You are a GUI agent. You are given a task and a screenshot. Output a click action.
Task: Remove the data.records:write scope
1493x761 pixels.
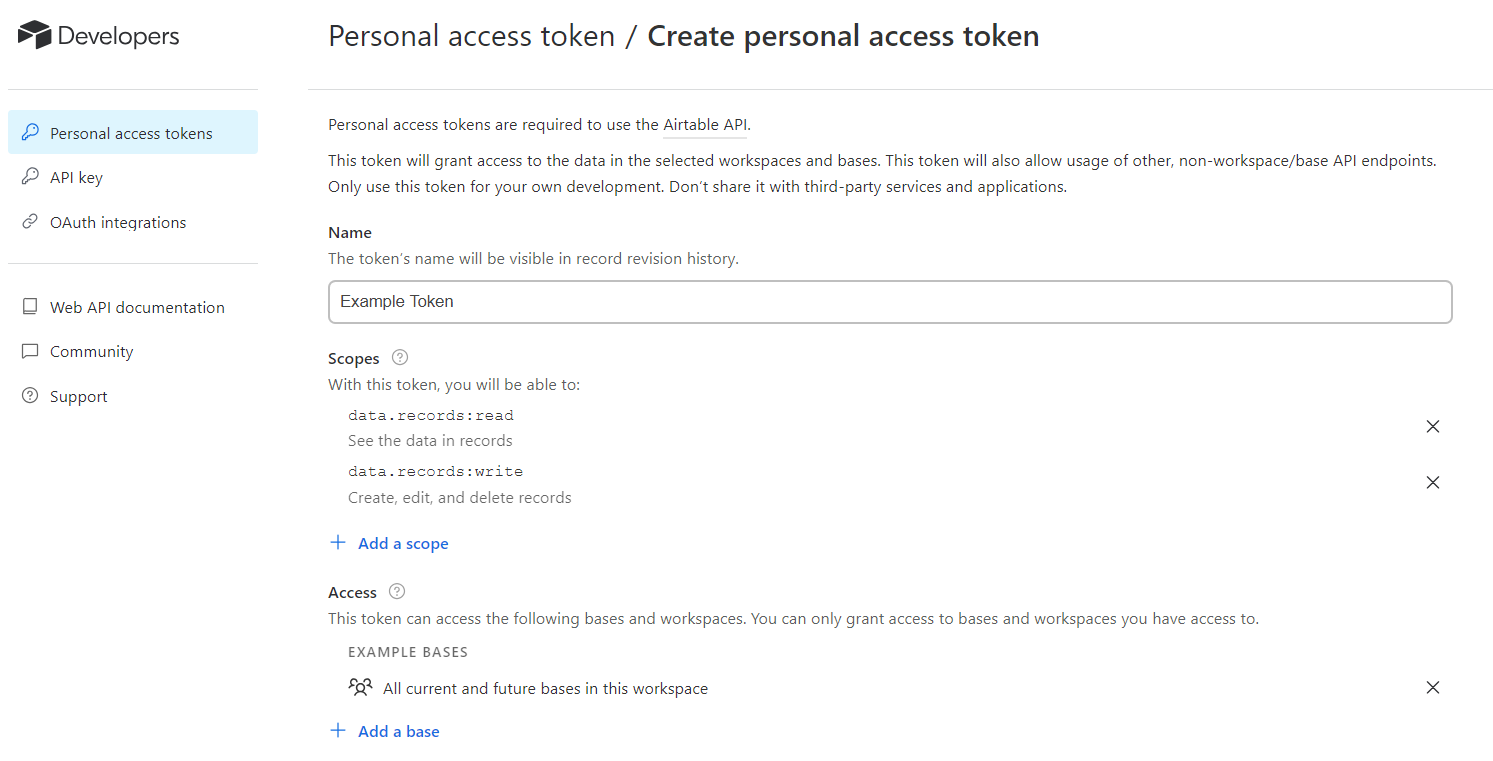coord(1432,483)
